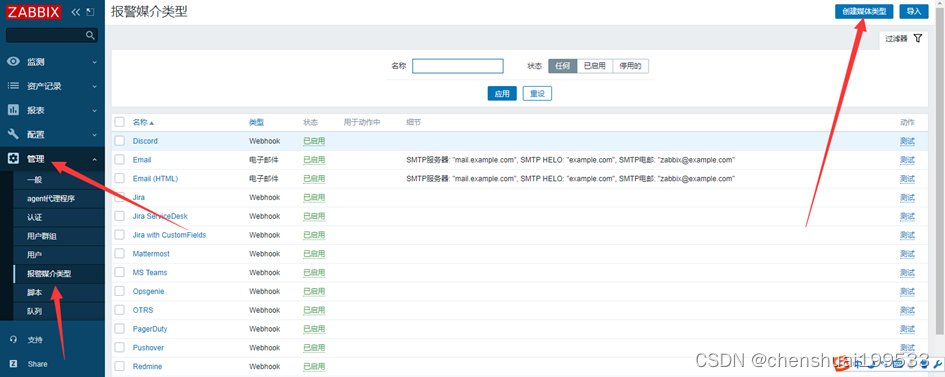Image resolution: width=945 pixels, height=377 pixels.
Task: Check the Discord row checkbox
Action: pos(119,141)
